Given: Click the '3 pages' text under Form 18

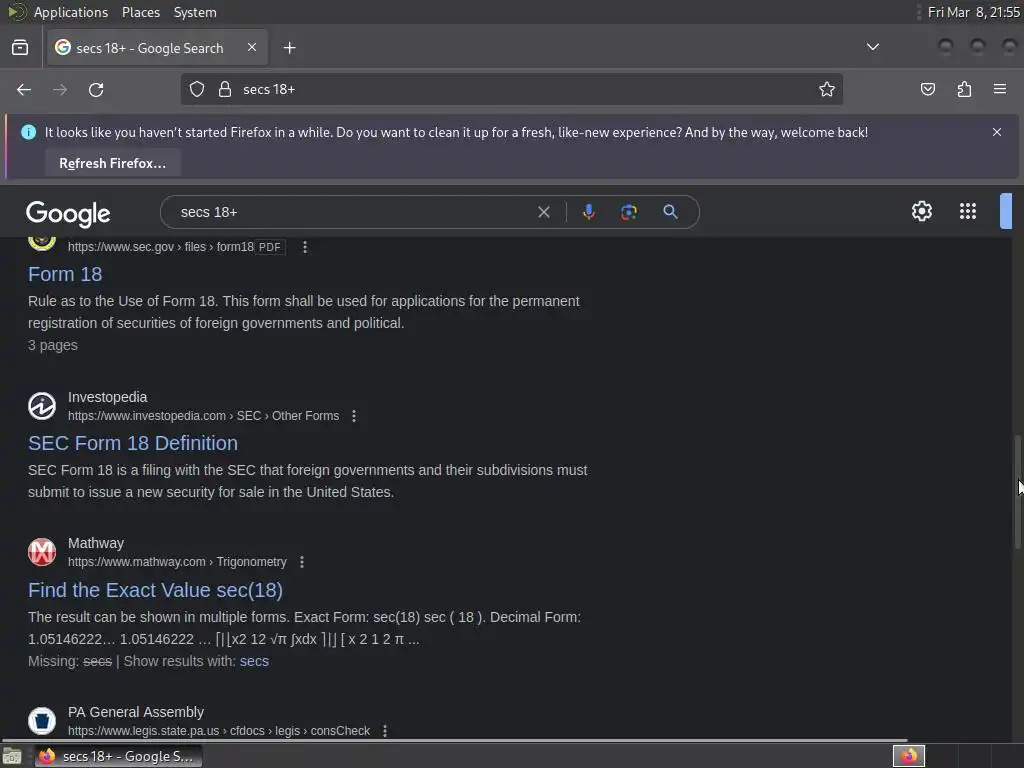Looking at the screenshot, I should tap(53, 345).
